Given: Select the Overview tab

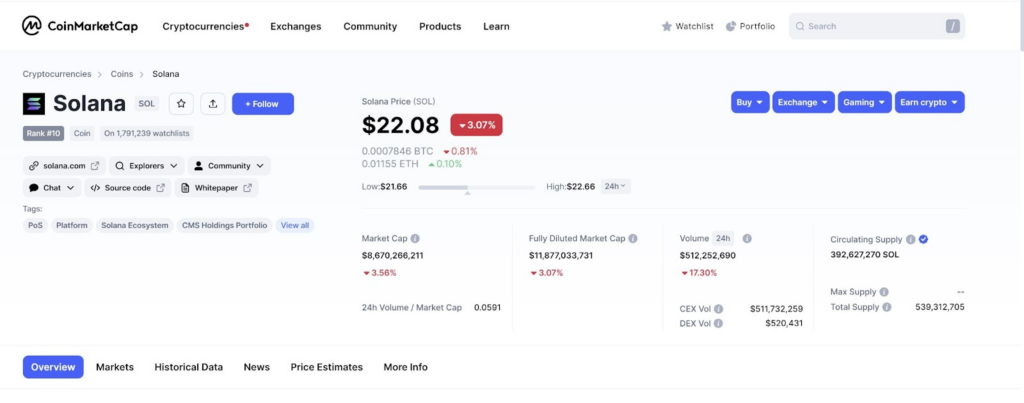Looking at the screenshot, I should (x=53, y=367).
